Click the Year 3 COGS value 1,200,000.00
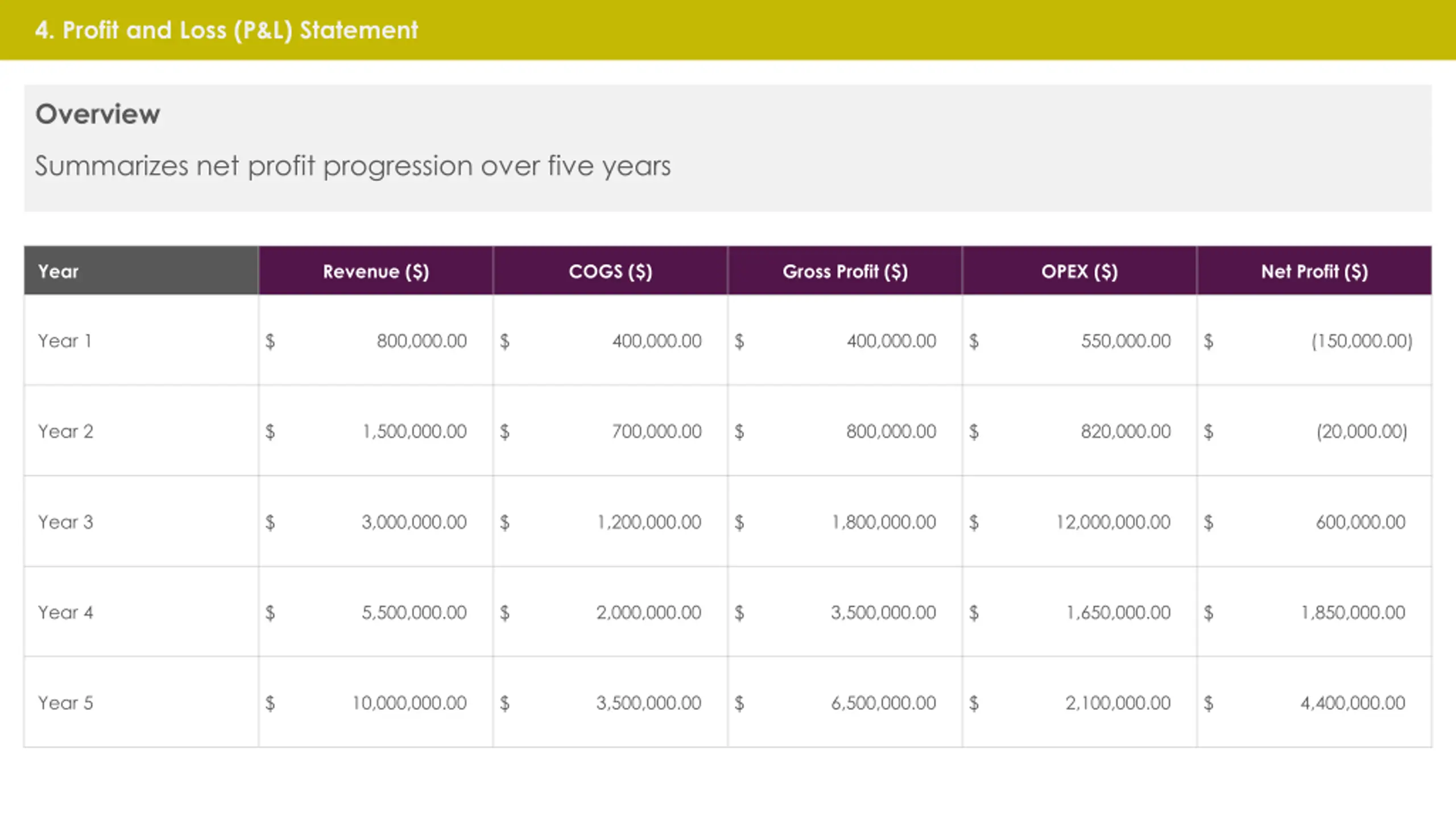This screenshot has width=1456, height=819. point(649,522)
